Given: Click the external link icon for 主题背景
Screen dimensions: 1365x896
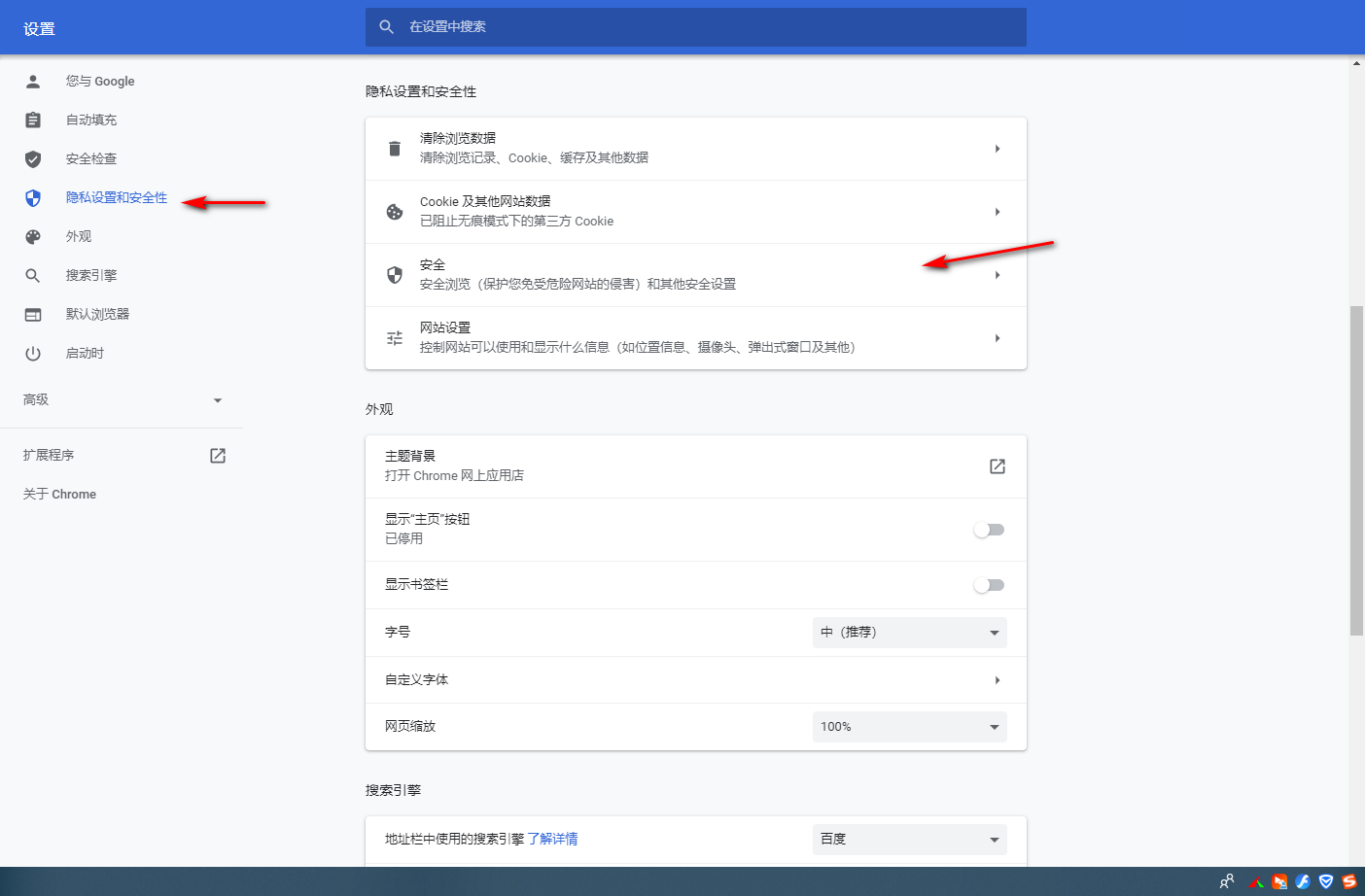Looking at the screenshot, I should [x=997, y=465].
